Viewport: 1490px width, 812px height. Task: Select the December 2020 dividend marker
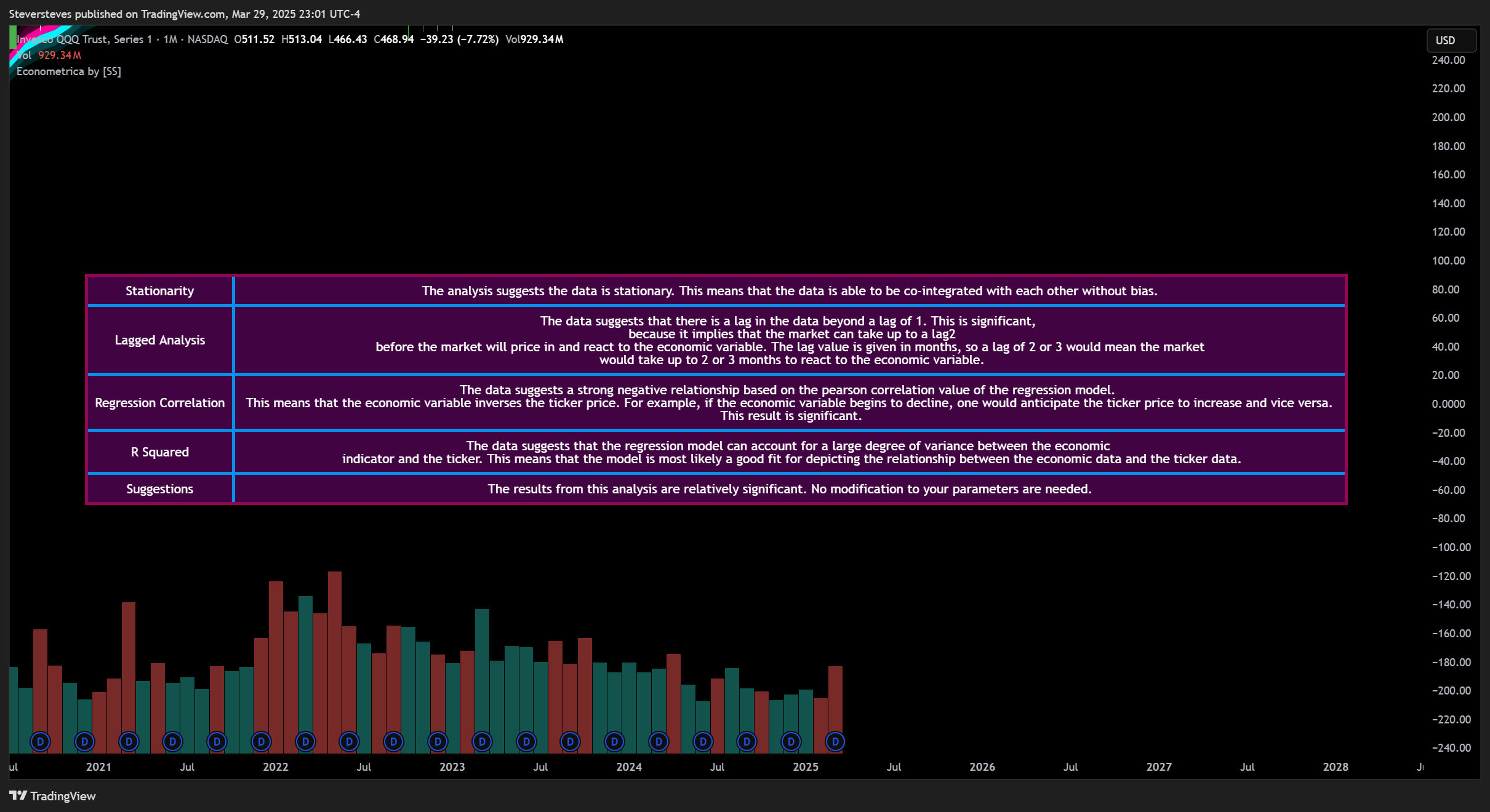coord(84,742)
